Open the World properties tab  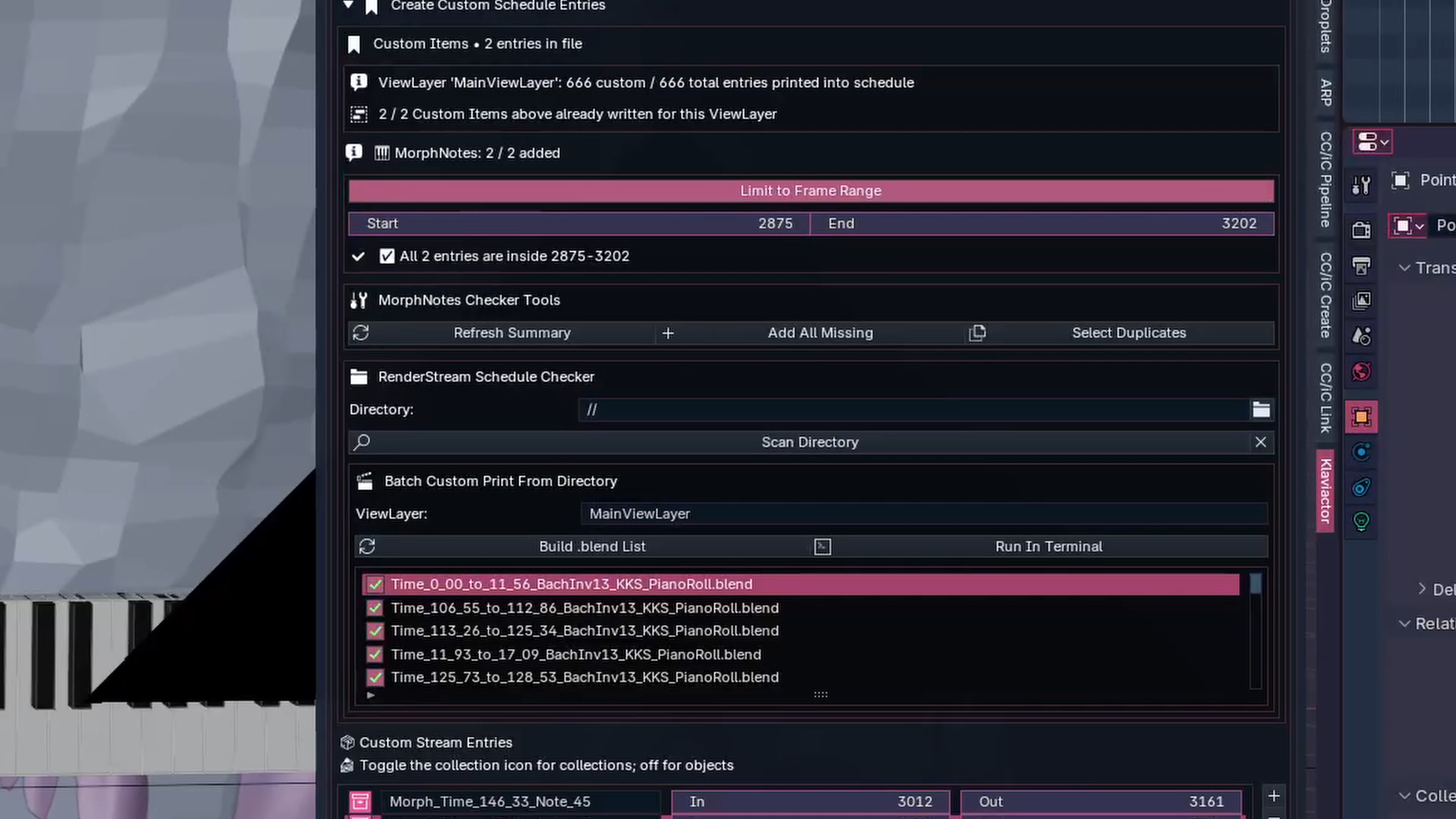1361,371
